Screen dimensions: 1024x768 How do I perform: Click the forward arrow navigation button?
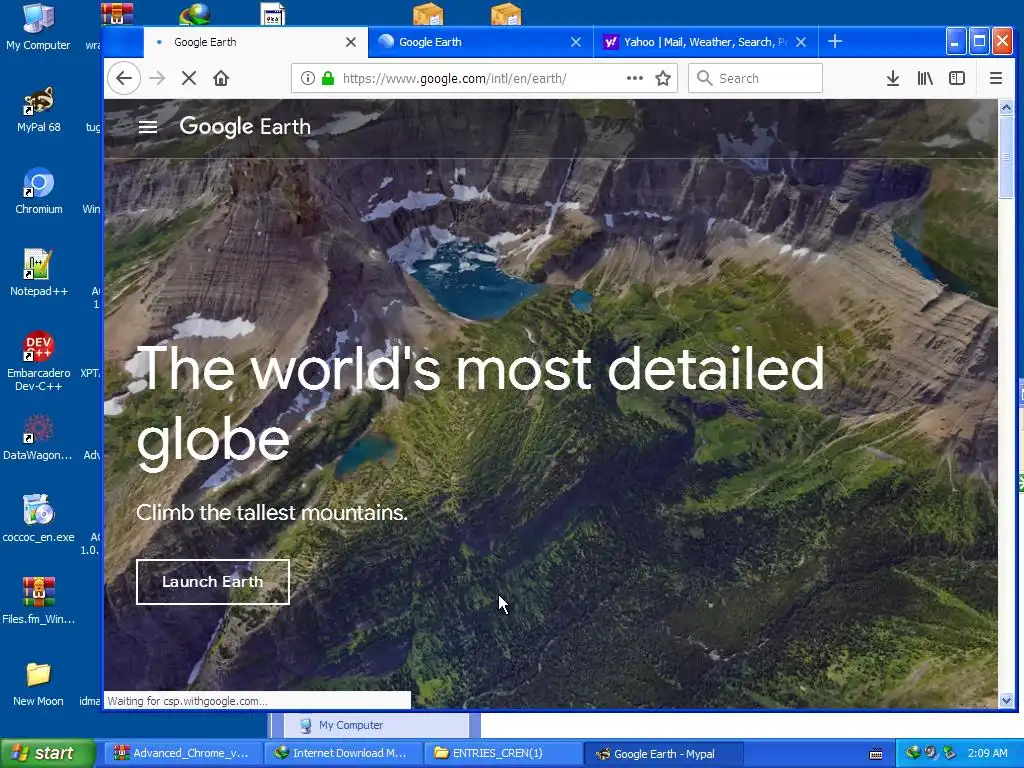coord(157,78)
